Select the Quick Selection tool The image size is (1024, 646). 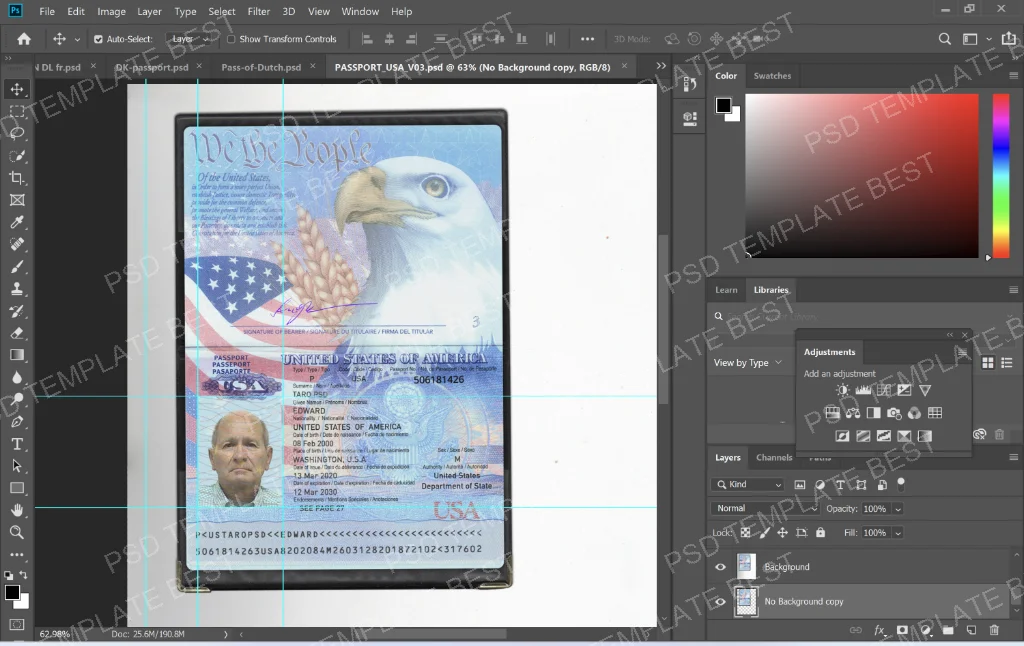coord(17,155)
